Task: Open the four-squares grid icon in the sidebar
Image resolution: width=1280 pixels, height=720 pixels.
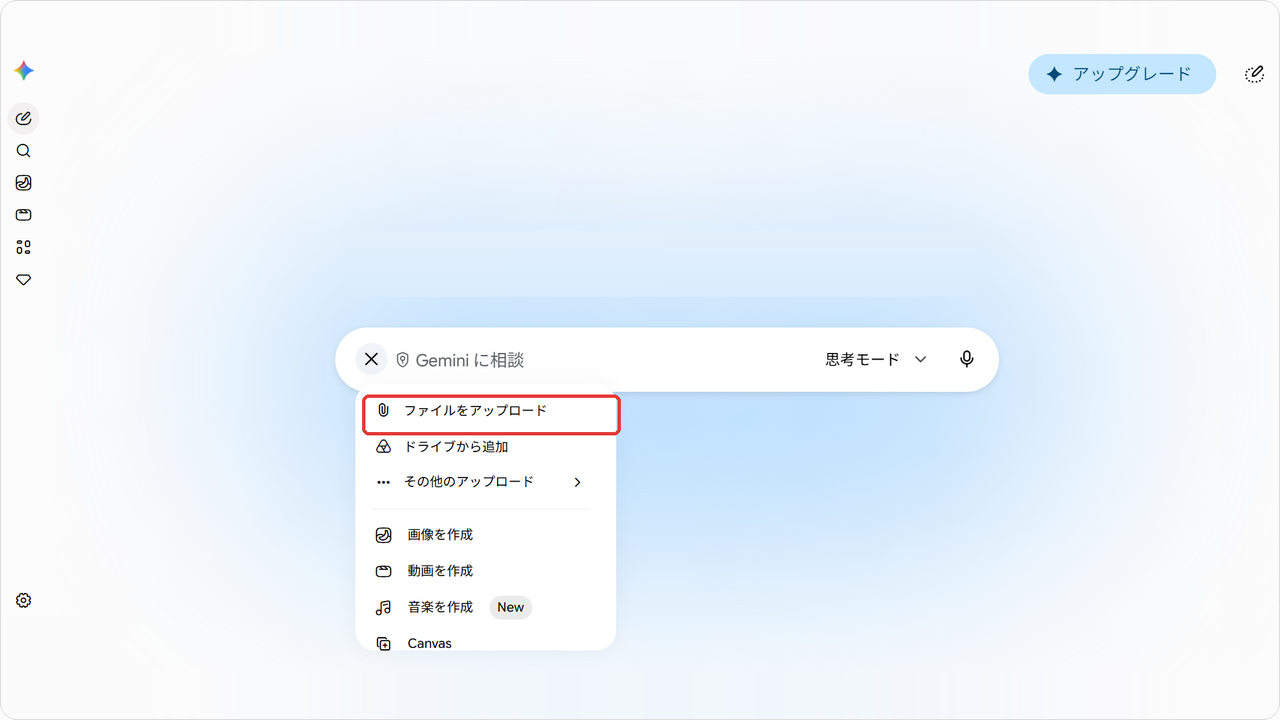Action: 24,247
